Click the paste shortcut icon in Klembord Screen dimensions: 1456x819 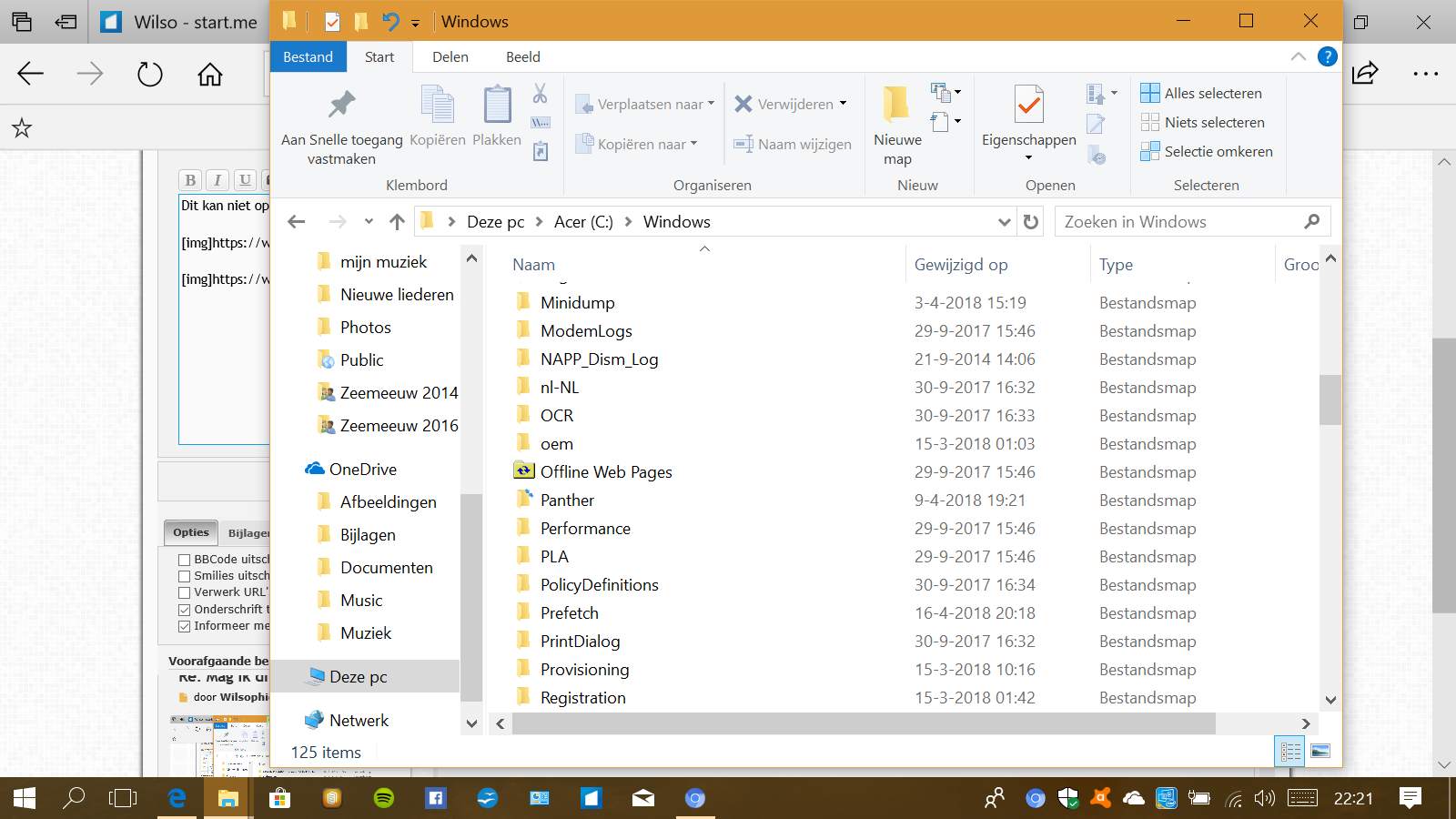click(541, 151)
